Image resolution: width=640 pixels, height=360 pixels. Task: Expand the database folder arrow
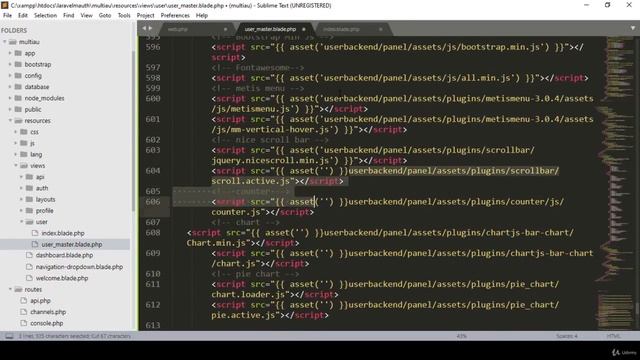pos(10,87)
